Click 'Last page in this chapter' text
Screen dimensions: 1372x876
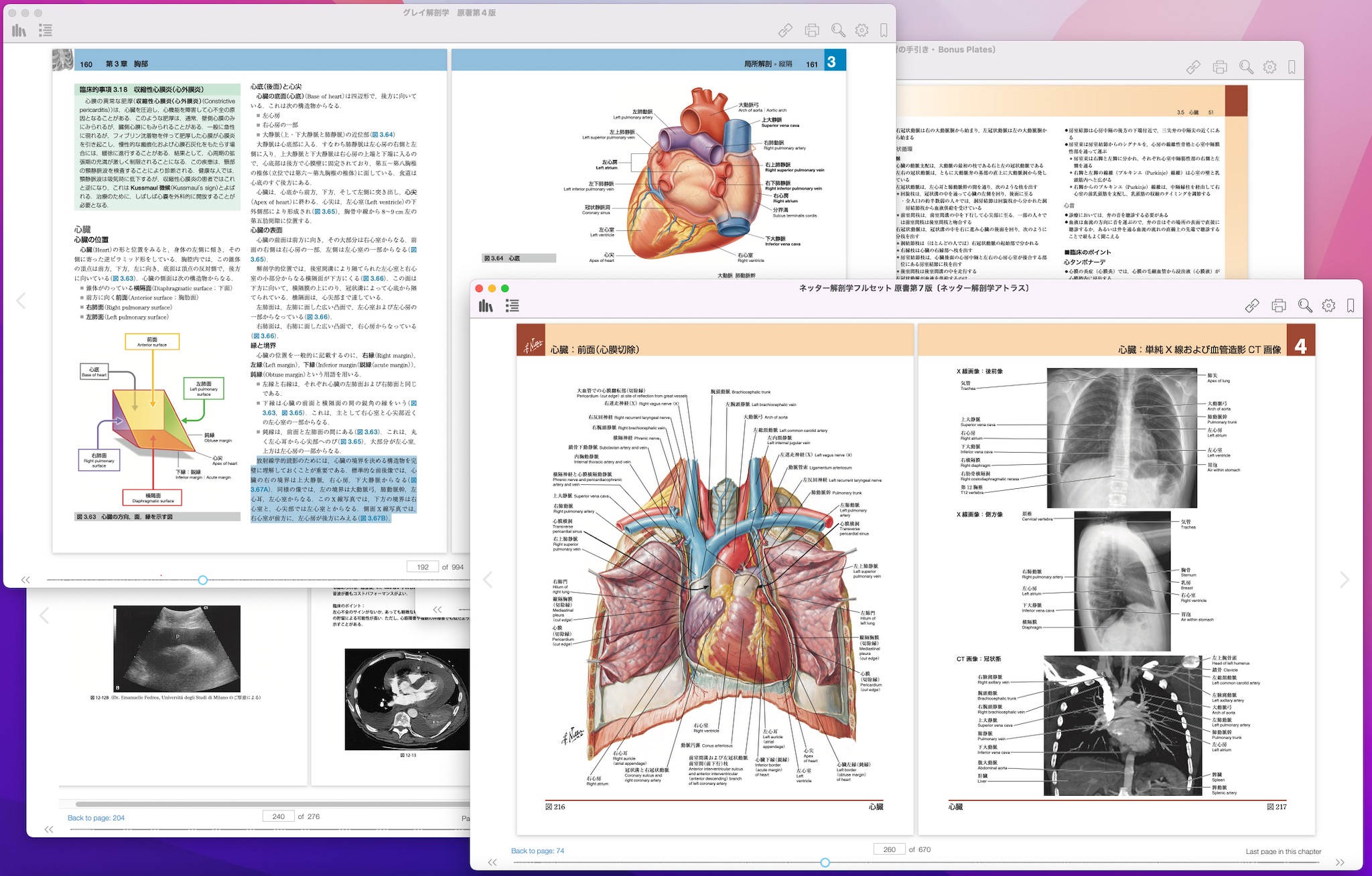tap(1284, 852)
